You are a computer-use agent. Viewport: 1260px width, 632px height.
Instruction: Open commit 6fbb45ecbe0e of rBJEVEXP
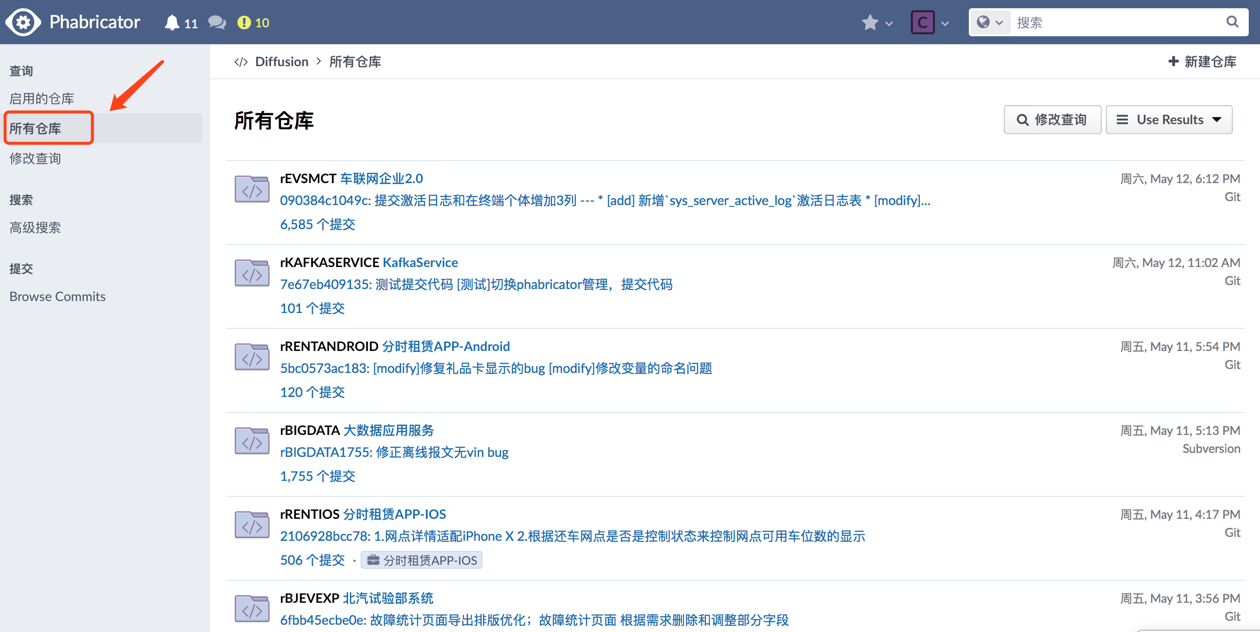[534, 620]
